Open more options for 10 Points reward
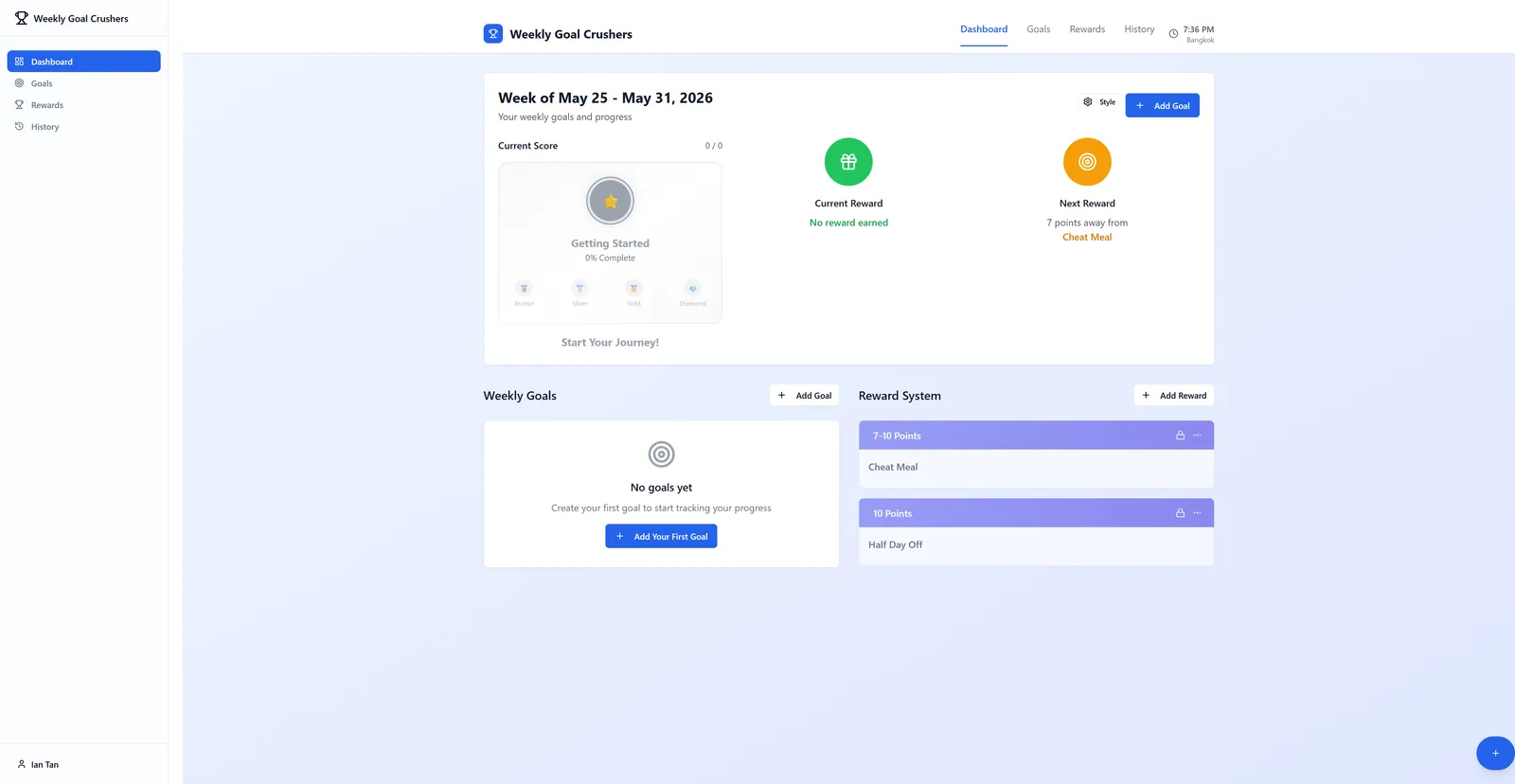The height and width of the screenshot is (784, 1515). pos(1197,513)
